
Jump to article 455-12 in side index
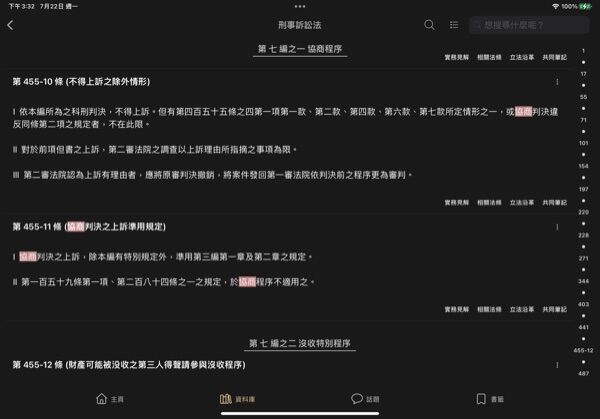tap(583, 350)
